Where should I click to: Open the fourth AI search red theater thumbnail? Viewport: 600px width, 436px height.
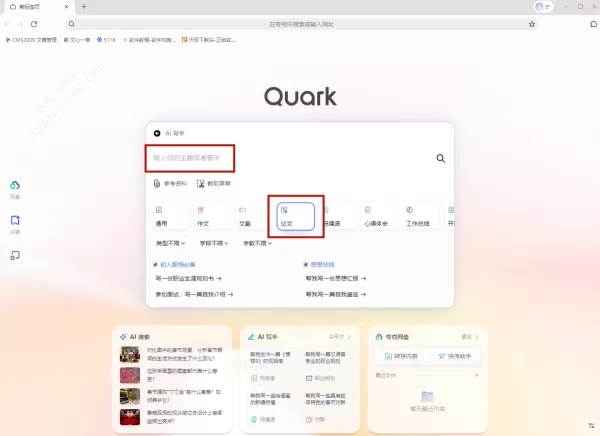pyautogui.click(x=130, y=417)
